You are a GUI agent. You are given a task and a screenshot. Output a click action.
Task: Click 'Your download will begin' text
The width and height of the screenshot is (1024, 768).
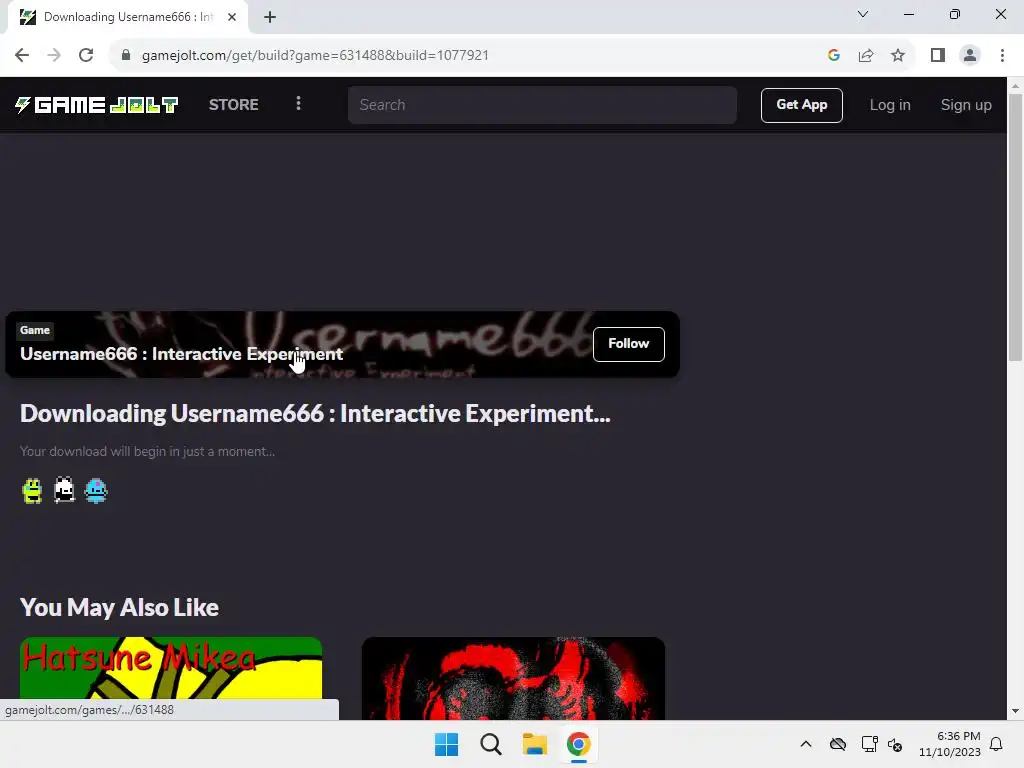pos(147,451)
